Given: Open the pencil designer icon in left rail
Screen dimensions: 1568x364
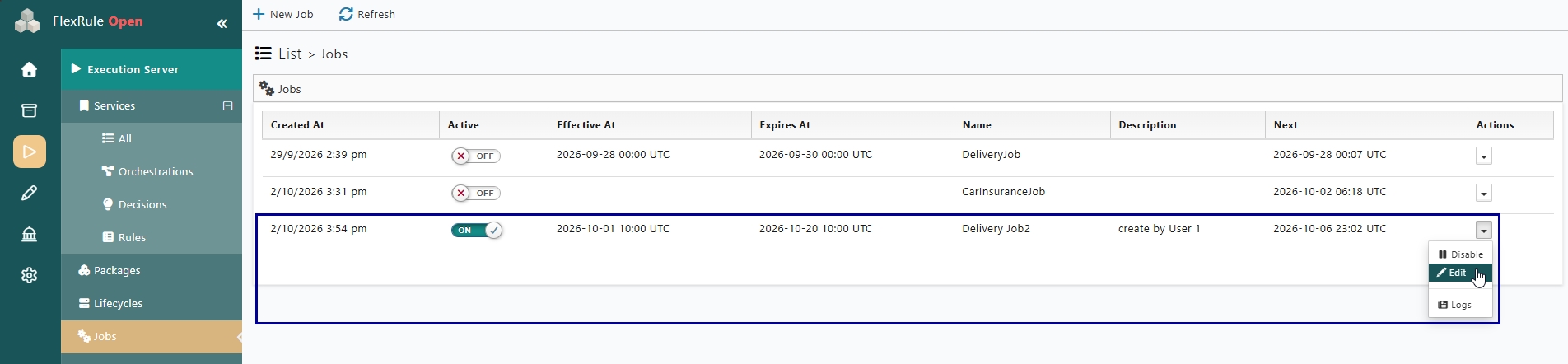Looking at the screenshot, I should coord(29,193).
